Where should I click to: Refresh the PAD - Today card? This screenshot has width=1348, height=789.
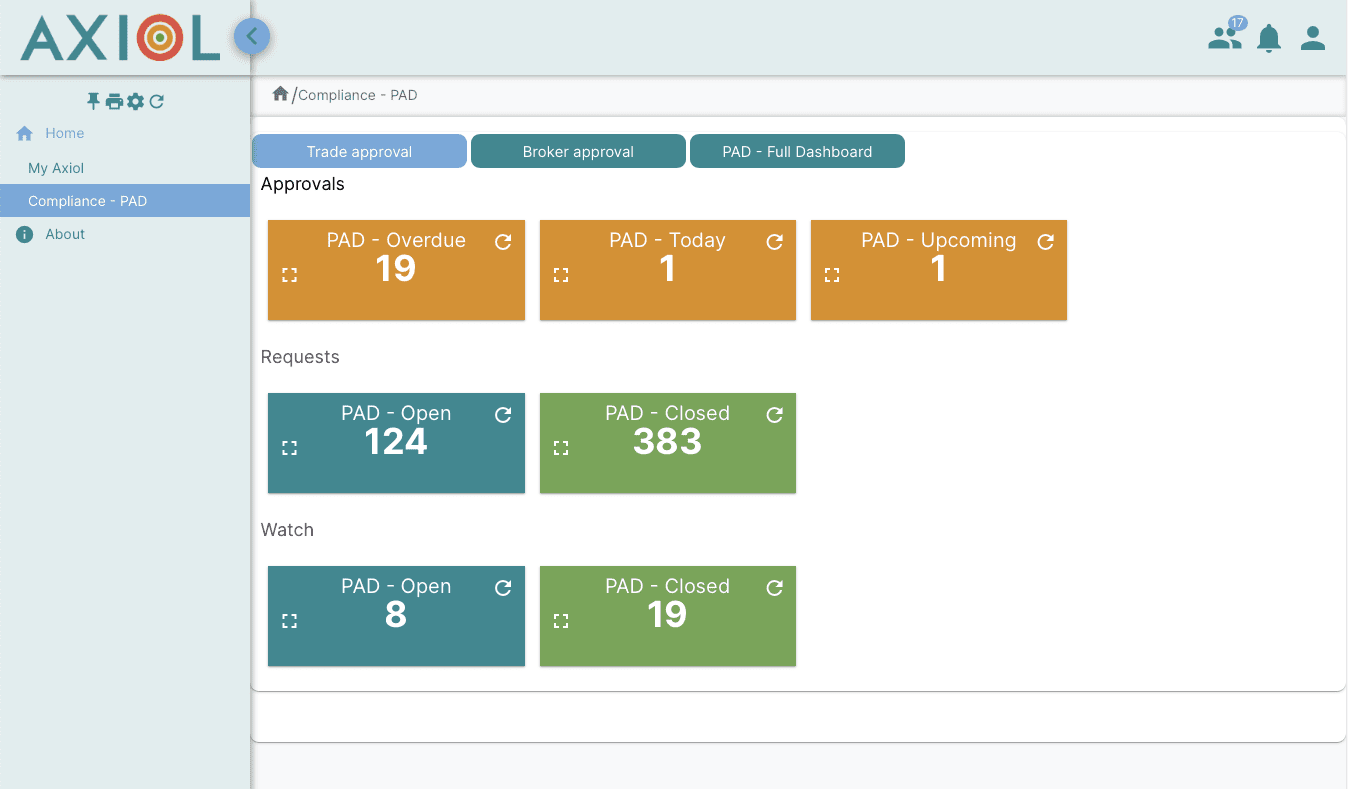click(774, 242)
